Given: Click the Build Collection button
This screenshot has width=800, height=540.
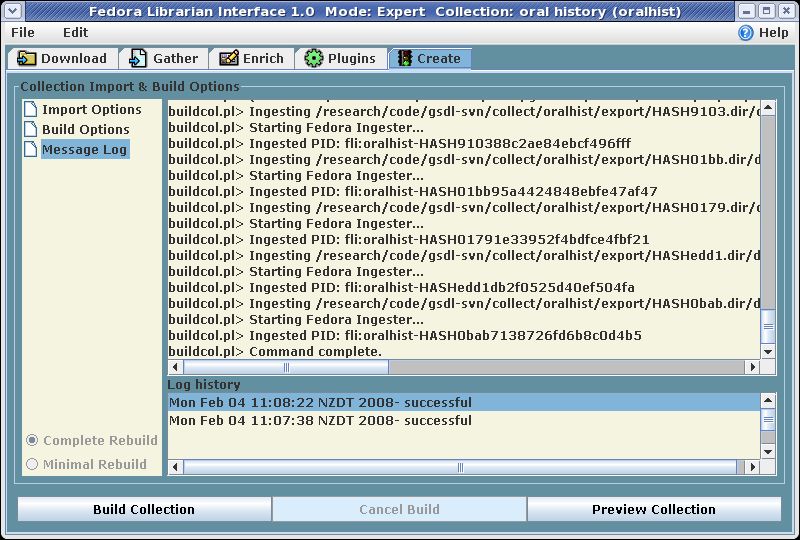Looking at the screenshot, I should point(144,509).
